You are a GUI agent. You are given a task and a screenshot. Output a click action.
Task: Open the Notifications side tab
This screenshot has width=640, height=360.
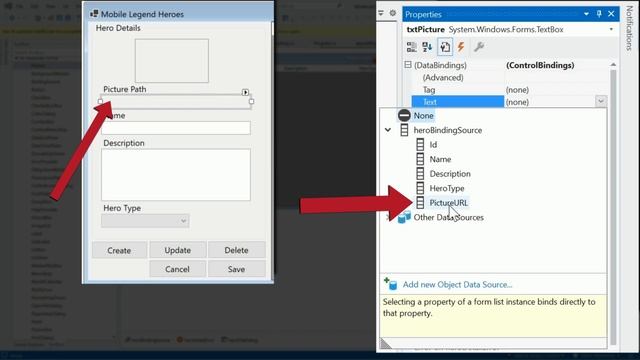[629, 28]
